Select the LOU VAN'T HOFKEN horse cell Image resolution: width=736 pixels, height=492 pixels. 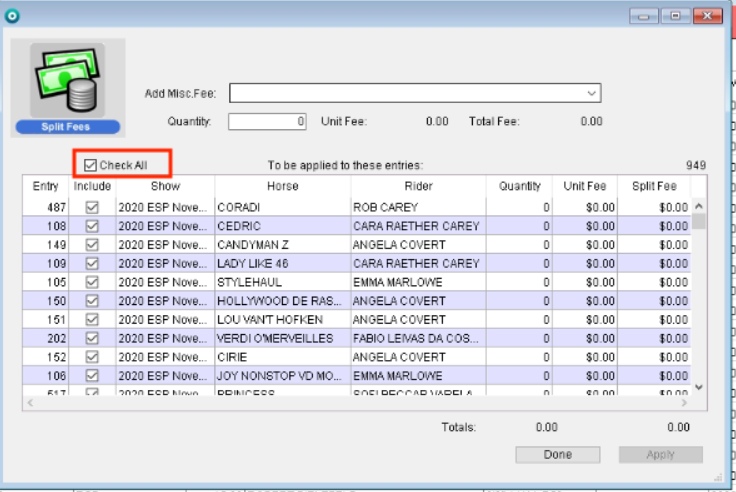click(x=283, y=320)
